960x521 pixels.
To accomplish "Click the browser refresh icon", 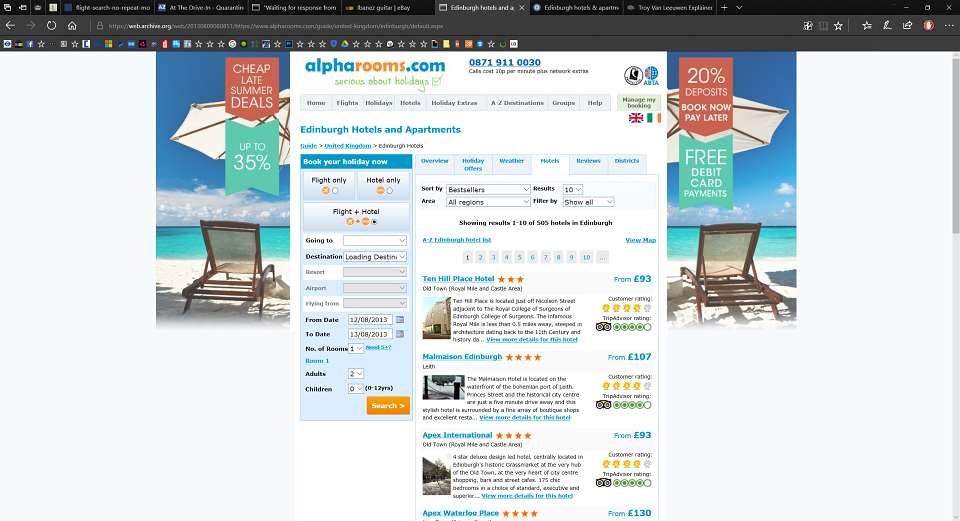I will pos(51,26).
